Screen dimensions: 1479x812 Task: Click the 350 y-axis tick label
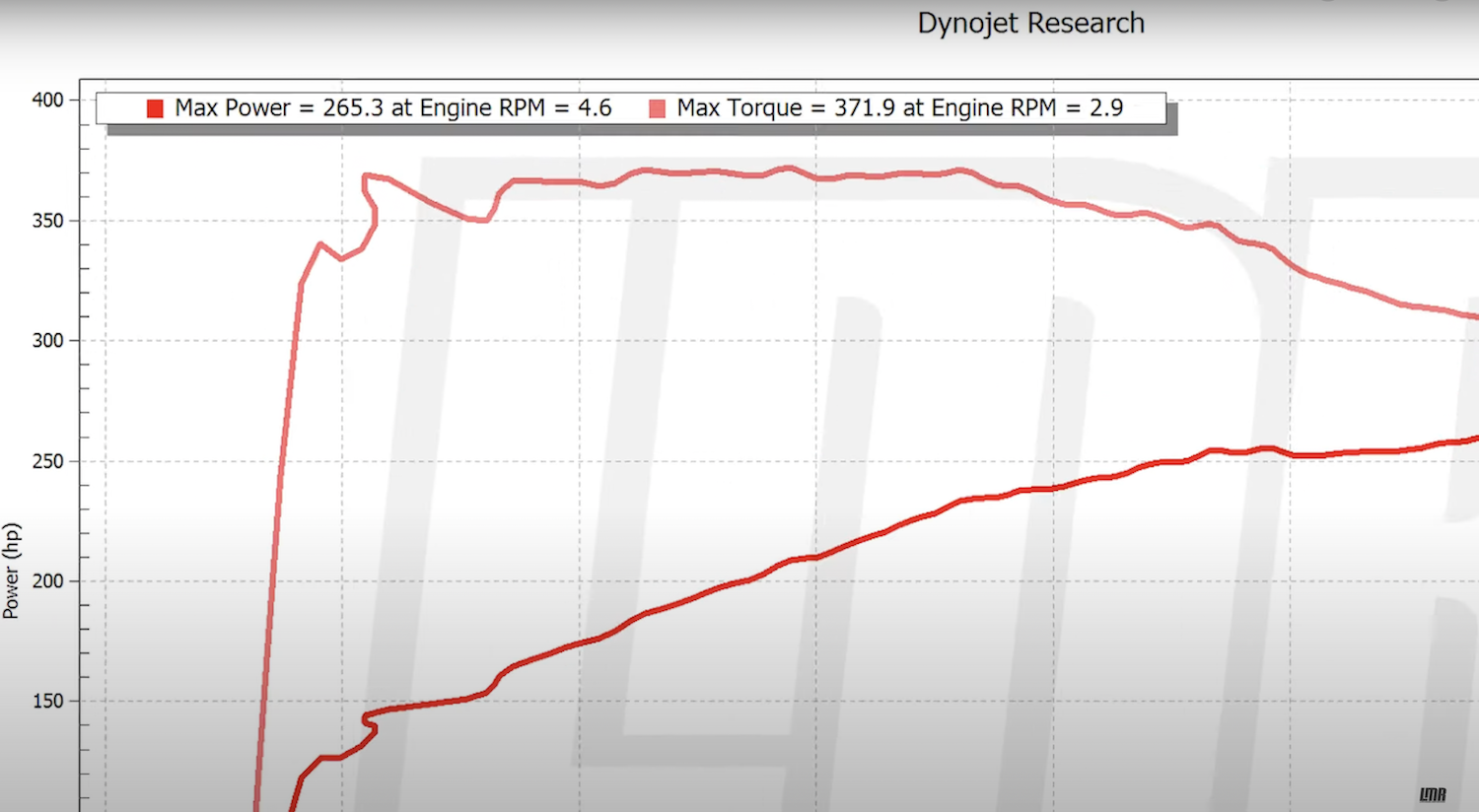pyautogui.click(x=47, y=221)
